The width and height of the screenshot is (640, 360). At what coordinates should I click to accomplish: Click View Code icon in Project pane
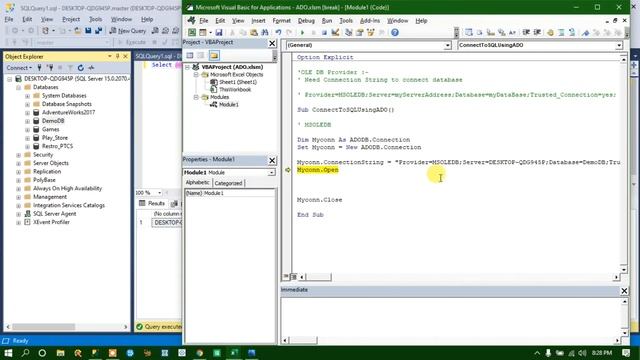pyautogui.click(x=190, y=56)
